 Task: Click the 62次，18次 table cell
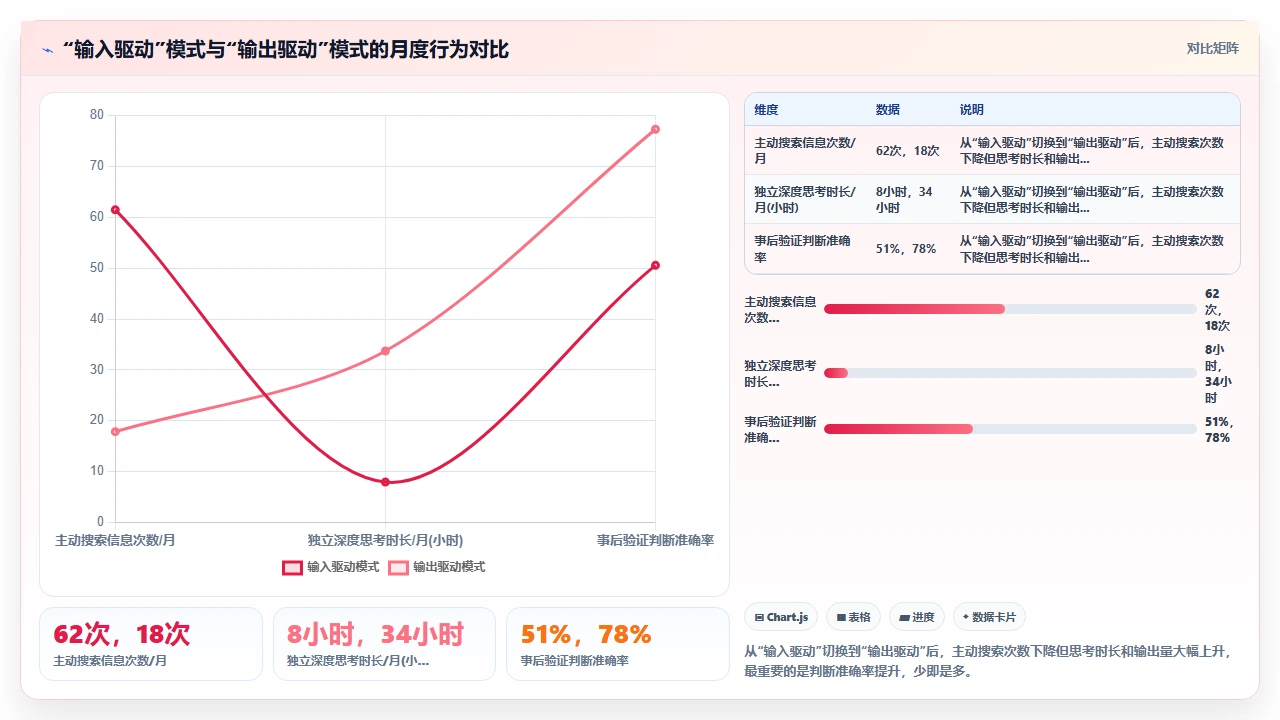[908, 151]
